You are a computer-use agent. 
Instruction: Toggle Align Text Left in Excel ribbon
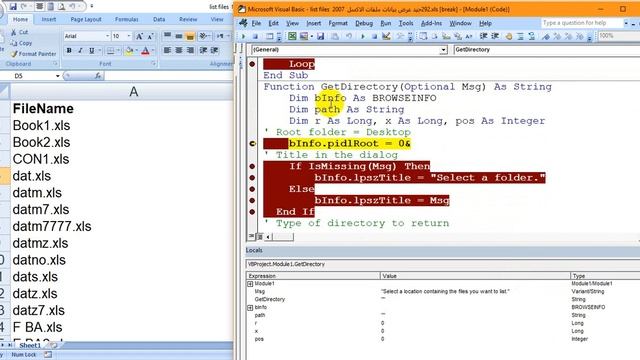pos(167,50)
